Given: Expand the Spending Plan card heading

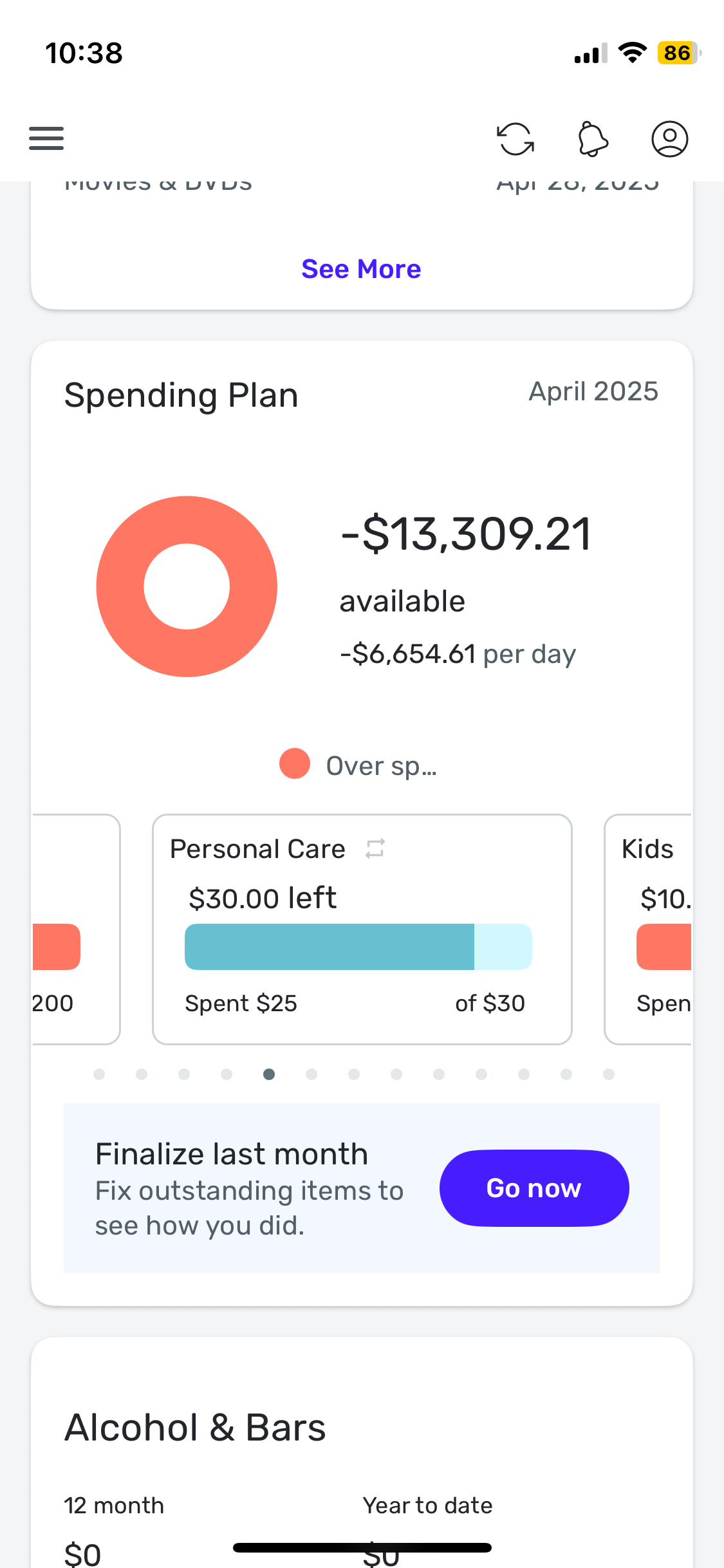Looking at the screenshot, I should [x=181, y=395].
